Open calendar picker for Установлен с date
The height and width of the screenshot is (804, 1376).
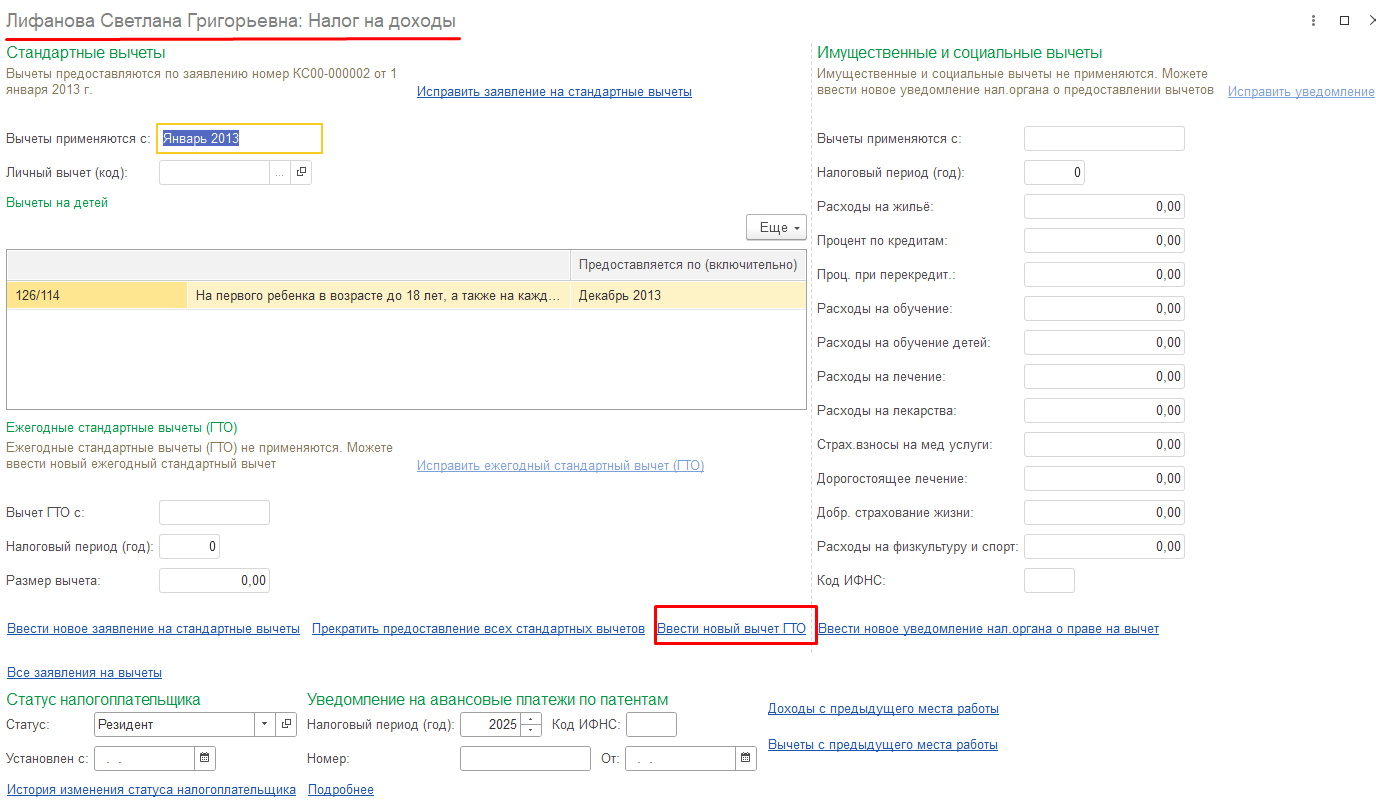coord(204,759)
